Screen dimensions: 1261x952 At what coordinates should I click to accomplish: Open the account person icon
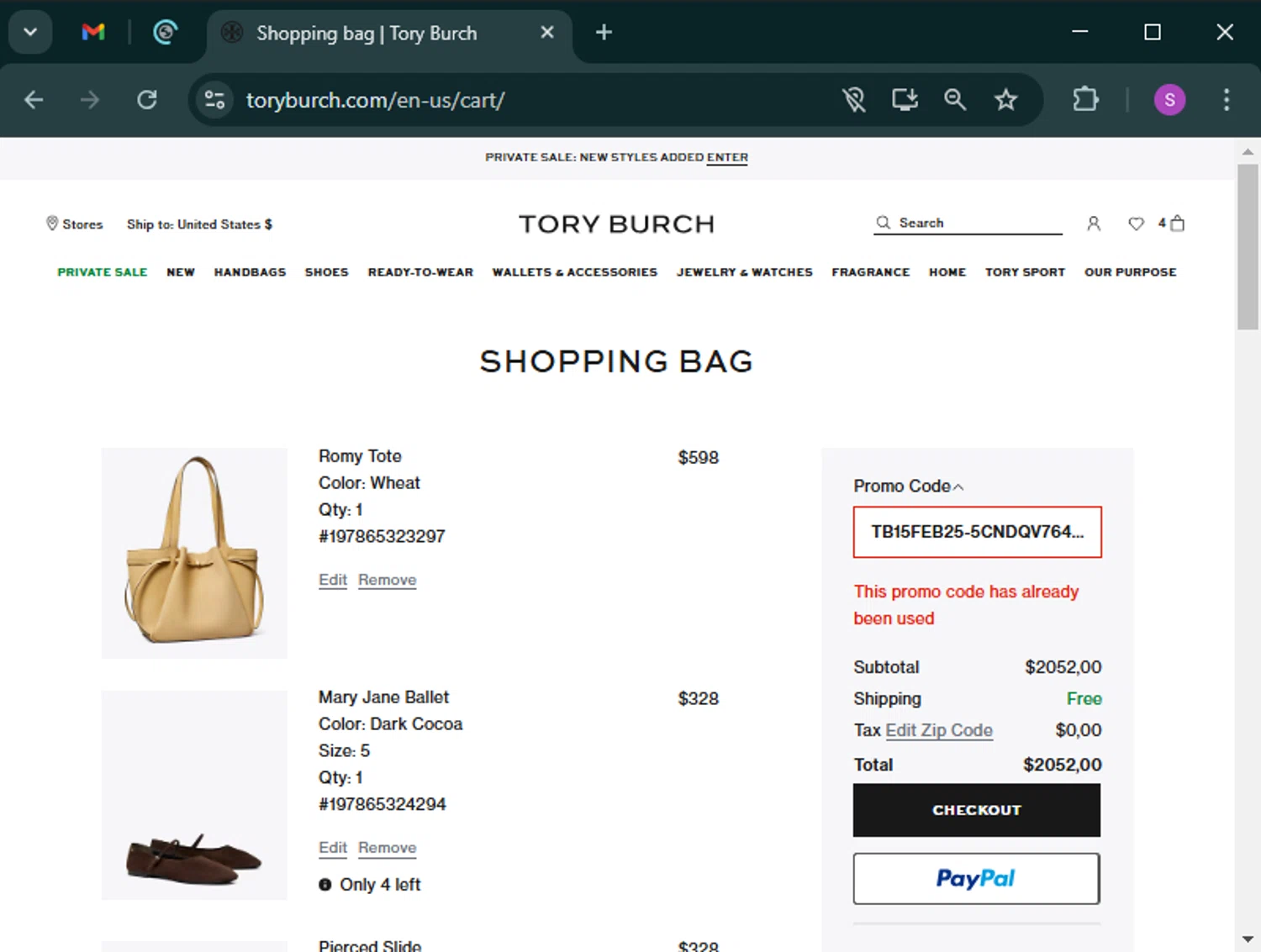(x=1094, y=224)
